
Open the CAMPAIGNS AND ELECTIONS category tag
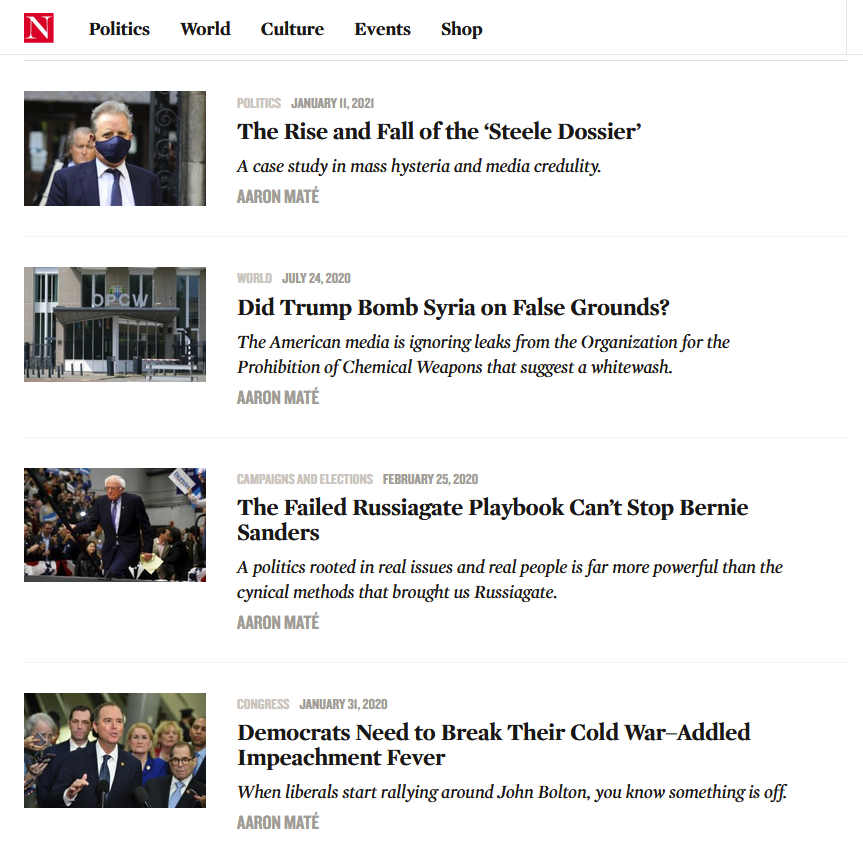(305, 479)
